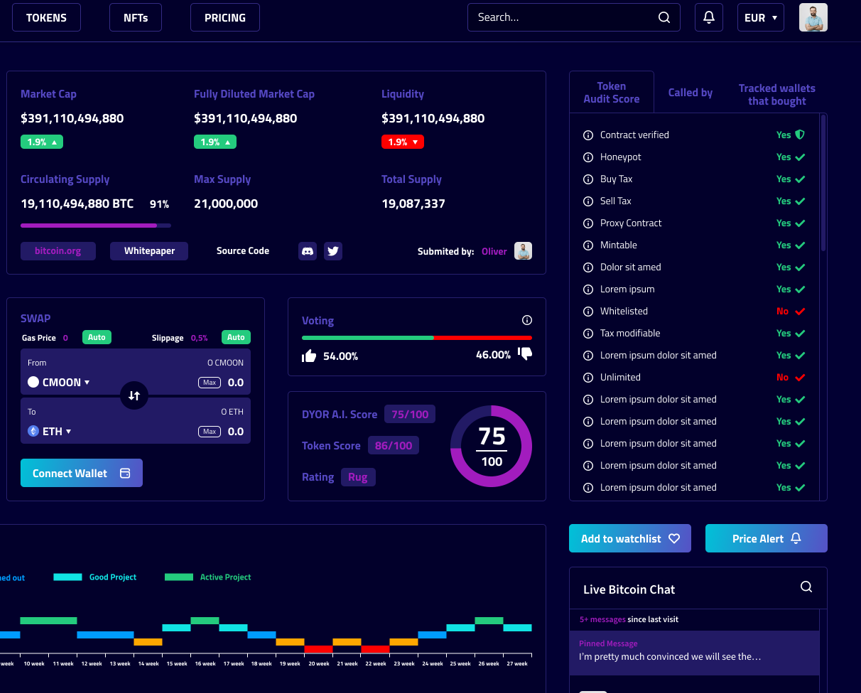Click the Market Cap 1.9% up badge

(x=42, y=142)
